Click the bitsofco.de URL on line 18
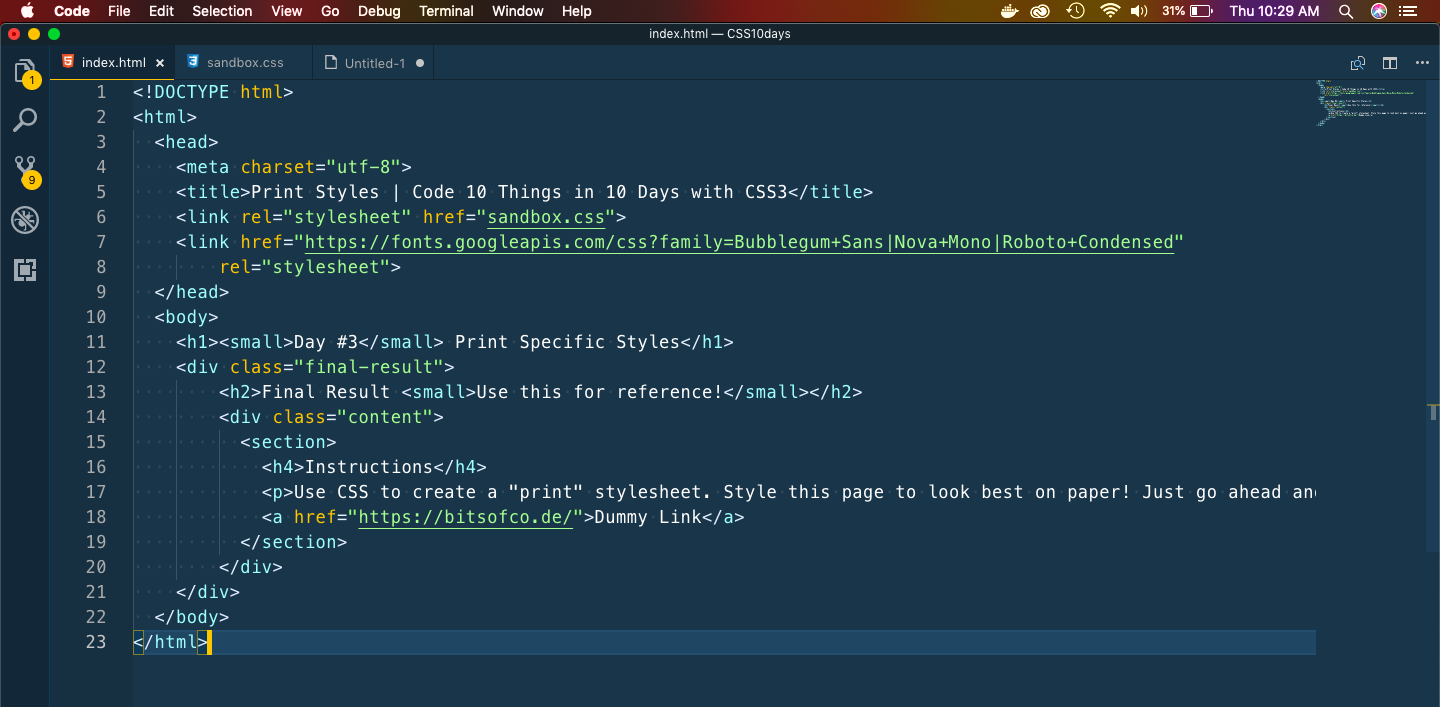1440x707 pixels. [465, 517]
